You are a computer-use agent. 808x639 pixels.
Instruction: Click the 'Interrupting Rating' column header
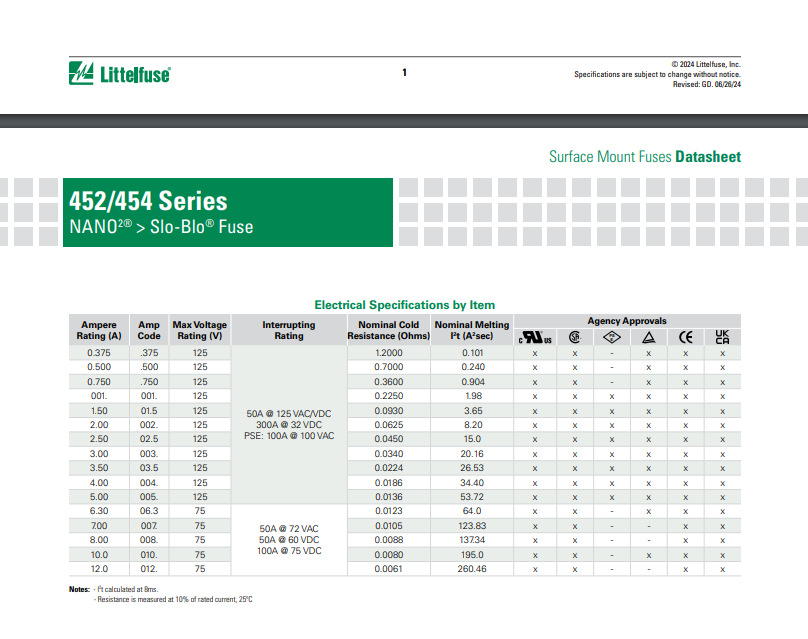(289, 330)
